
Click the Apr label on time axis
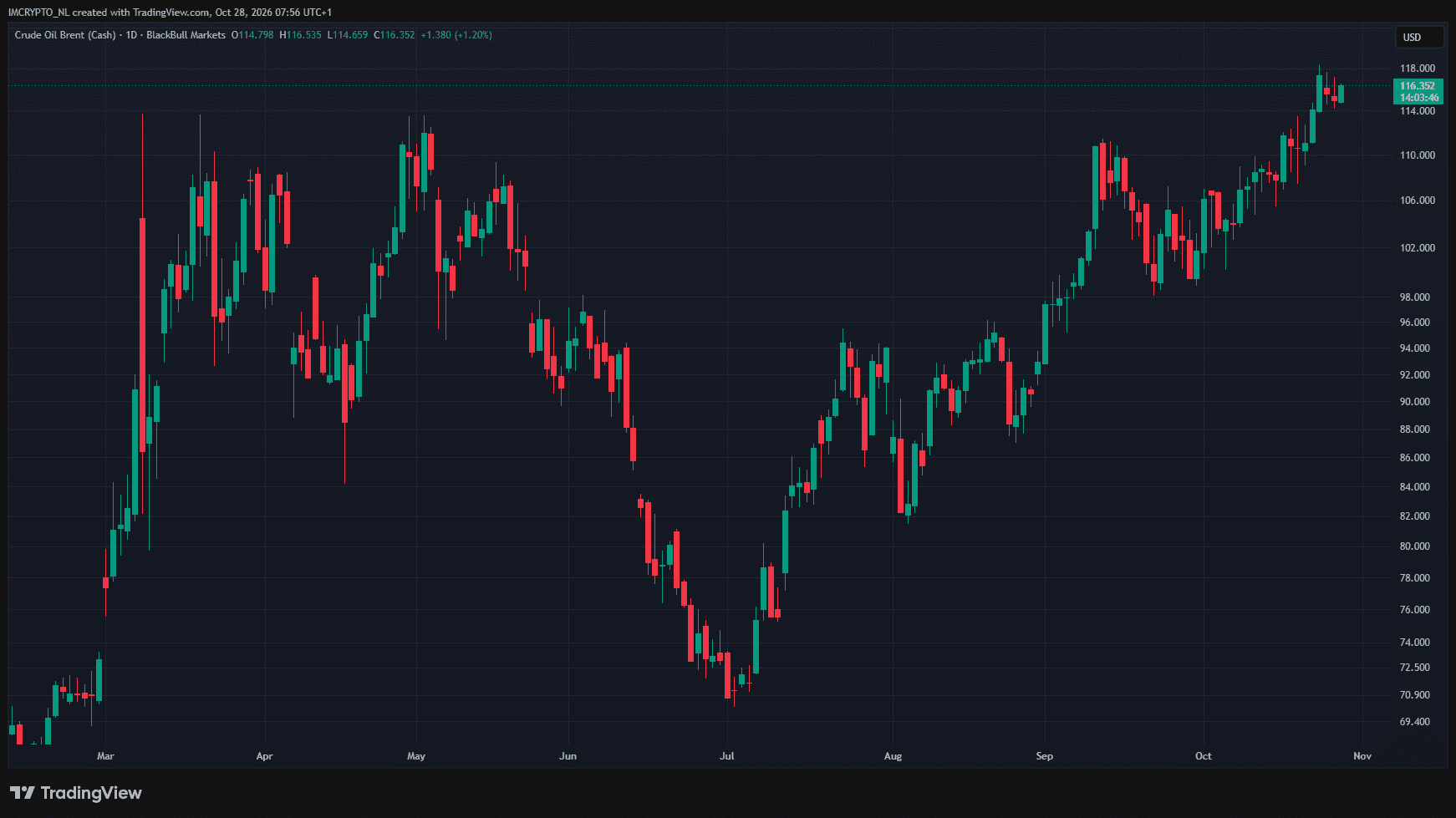264,756
